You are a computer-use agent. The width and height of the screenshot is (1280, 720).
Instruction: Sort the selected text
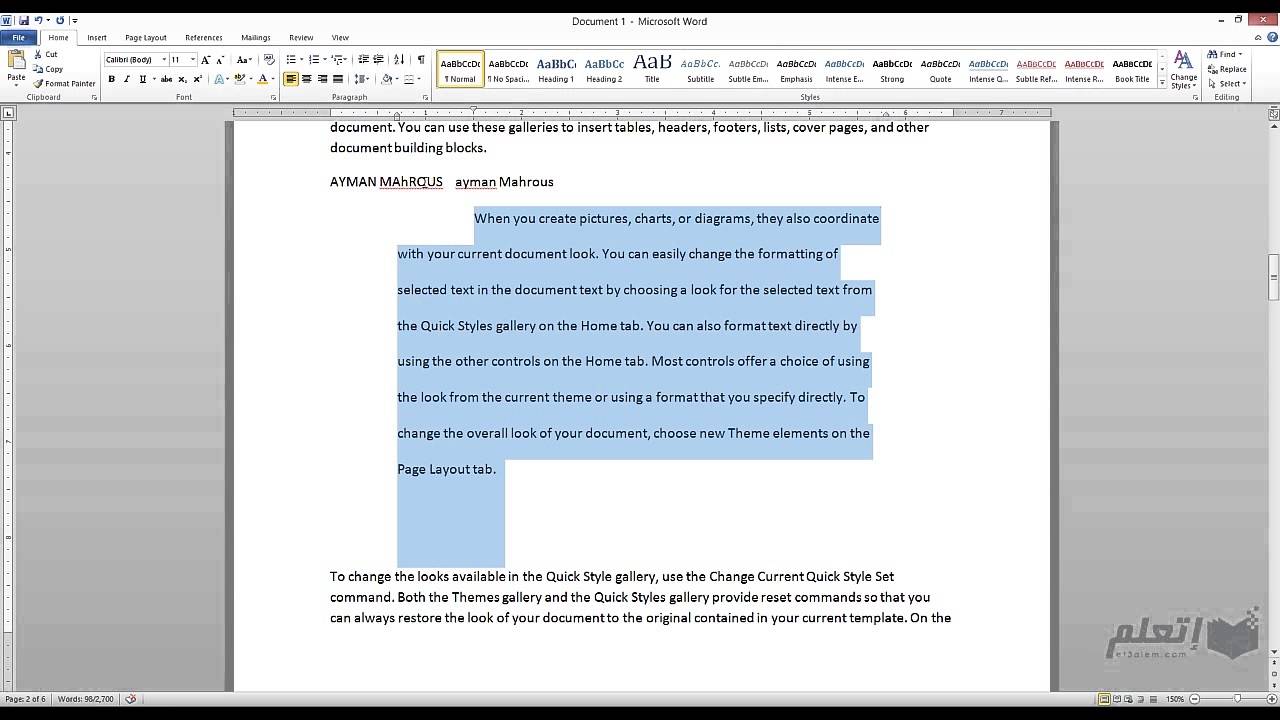click(x=399, y=60)
